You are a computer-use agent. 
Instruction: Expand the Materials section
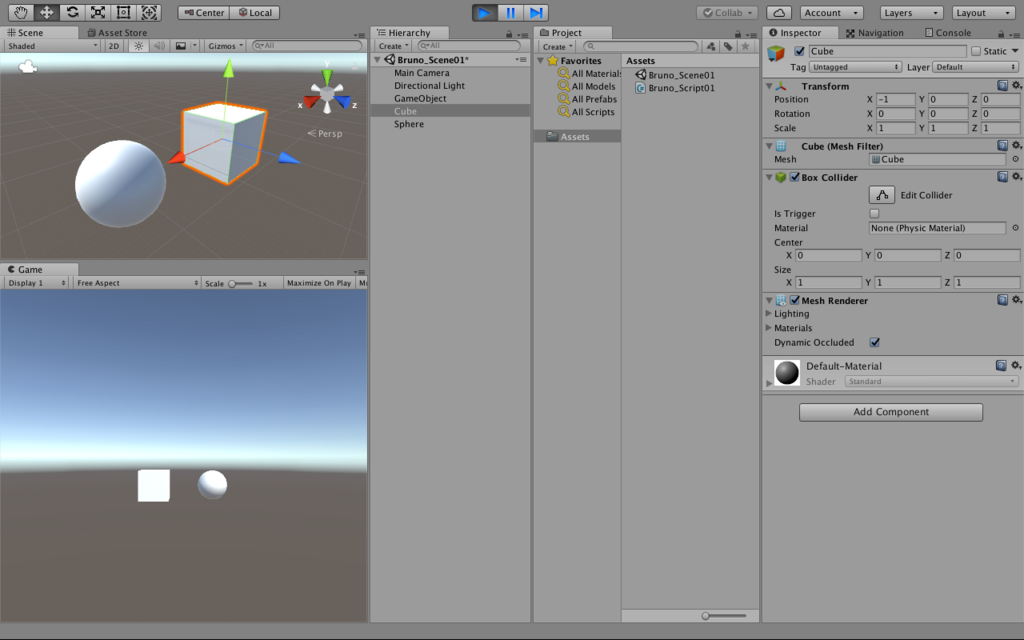tap(769, 328)
